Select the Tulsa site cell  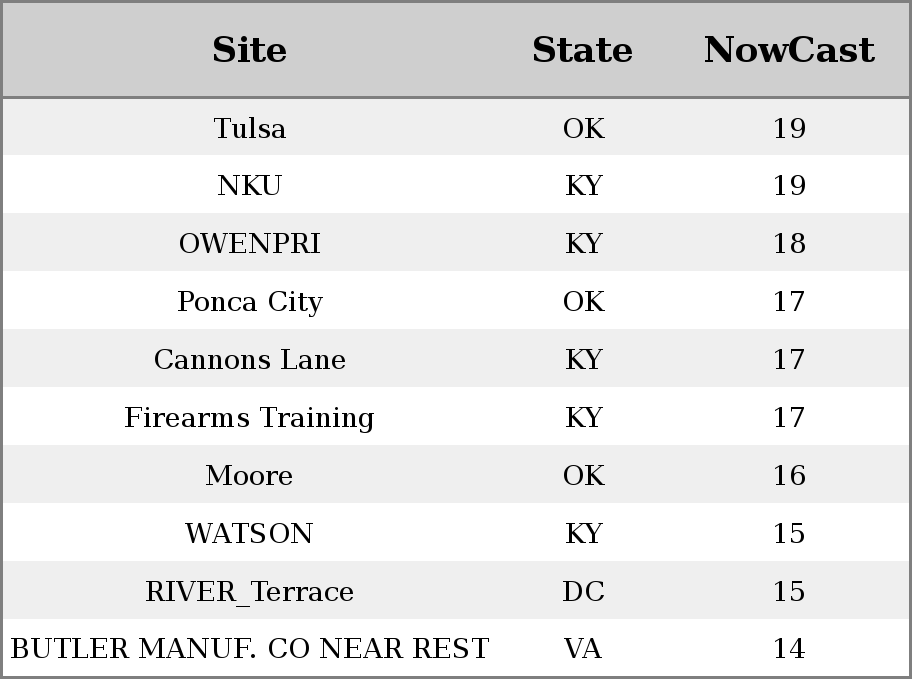click(x=250, y=128)
